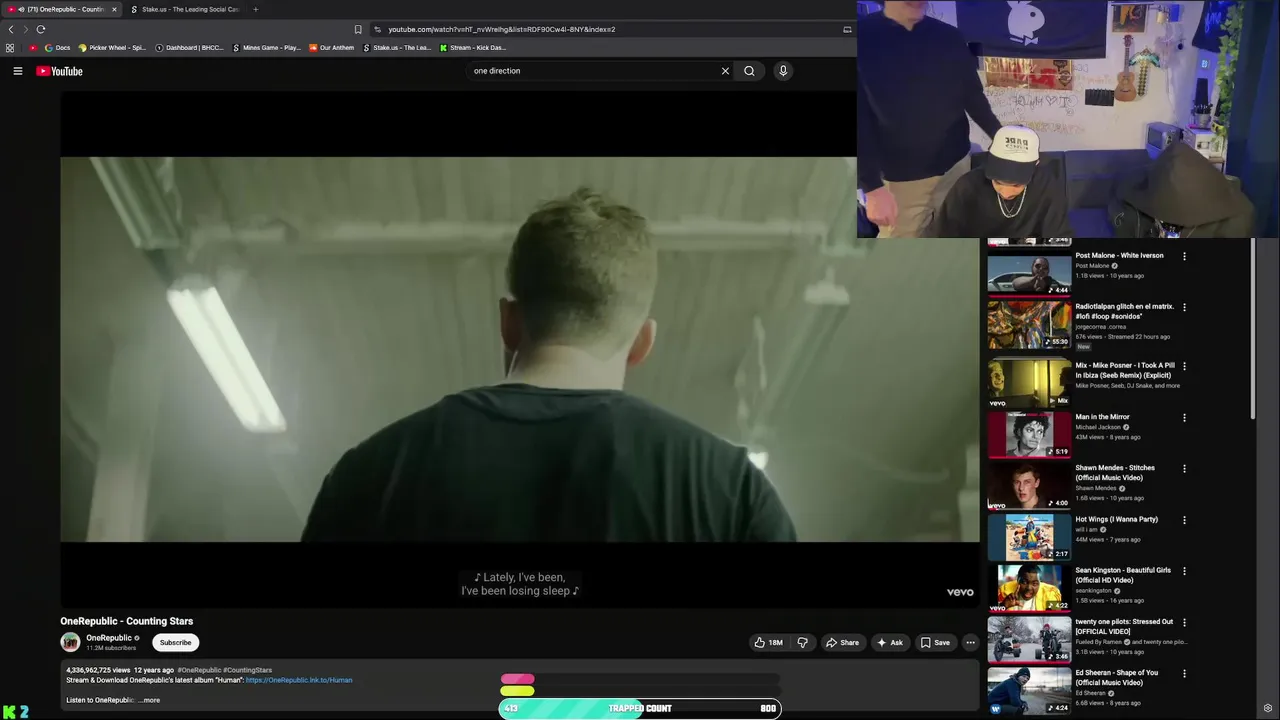Save video to a playlist
This screenshot has height=720, width=1280.
[x=935, y=642]
